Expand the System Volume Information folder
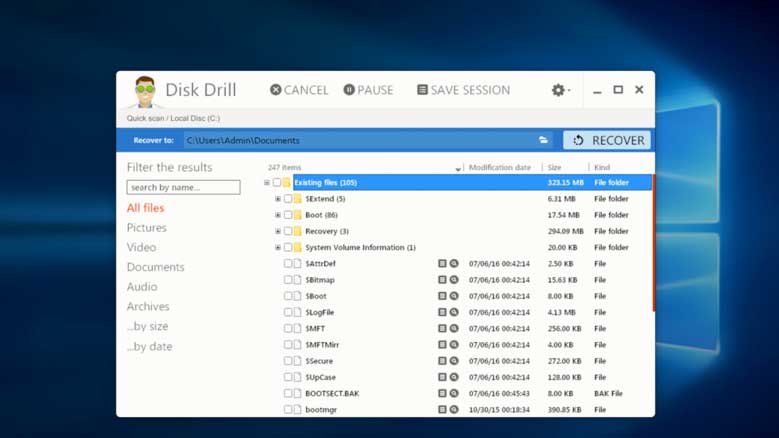The width and height of the screenshot is (779, 438). (x=278, y=248)
